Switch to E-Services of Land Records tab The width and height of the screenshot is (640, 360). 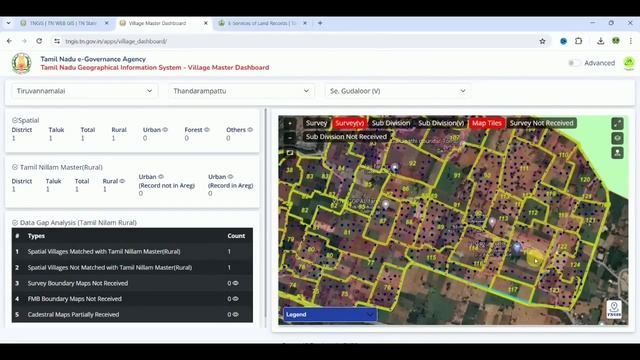(x=262, y=23)
